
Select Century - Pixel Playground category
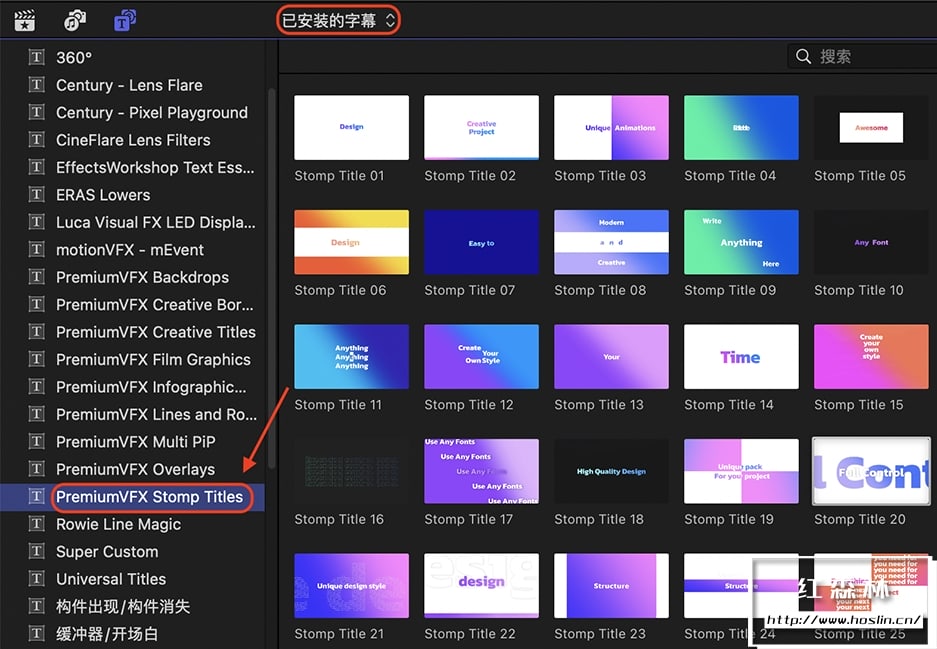133,112
